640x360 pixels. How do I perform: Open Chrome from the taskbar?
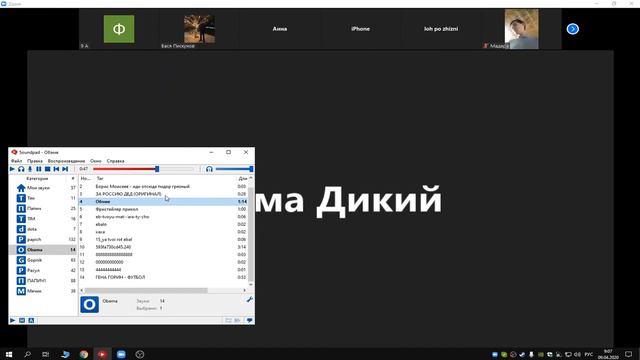[84, 354]
